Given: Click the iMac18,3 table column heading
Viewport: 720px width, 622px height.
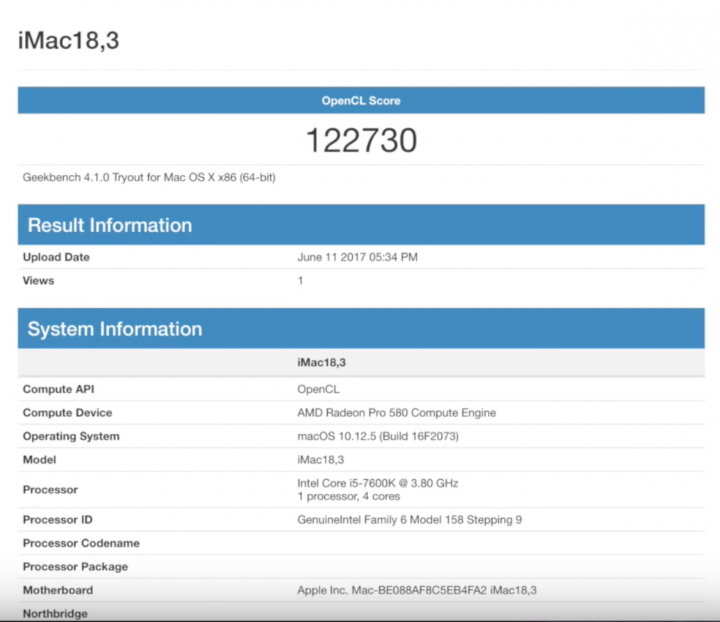Looking at the screenshot, I should pos(321,362).
